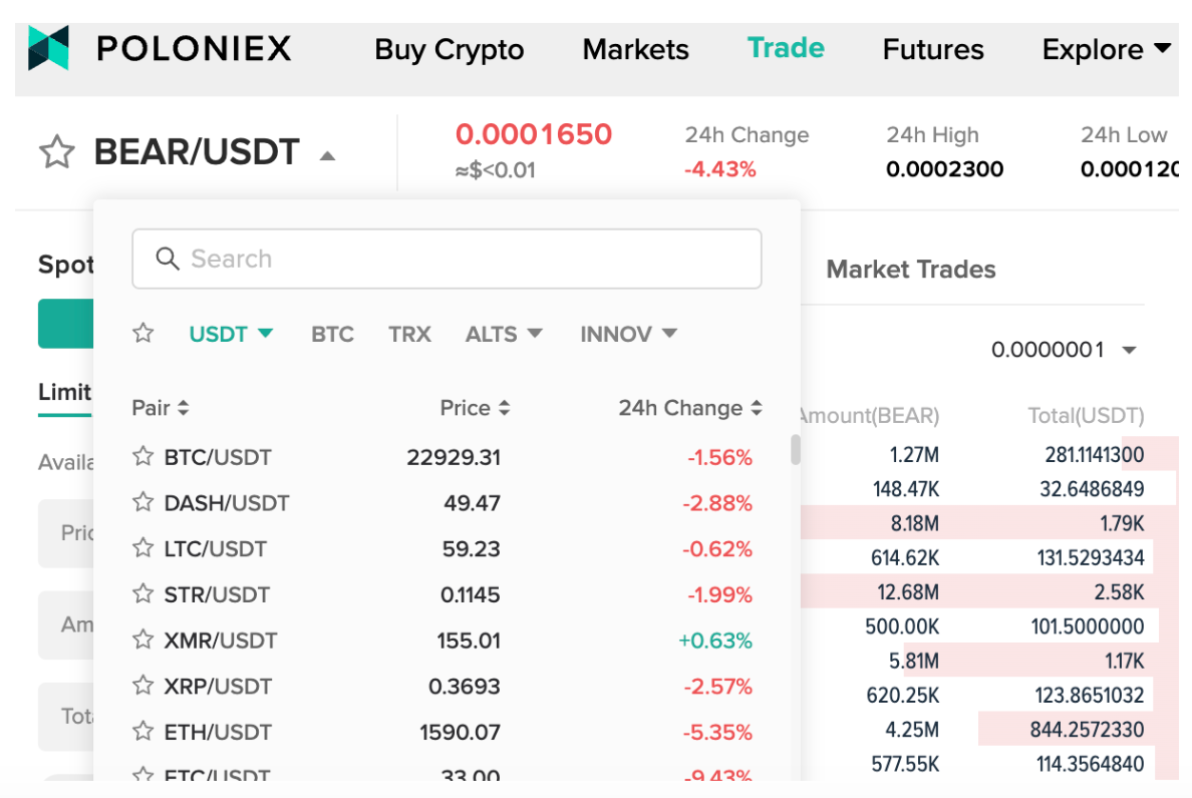
Task: Sort by 24h Change arrows
Action: click(756, 408)
